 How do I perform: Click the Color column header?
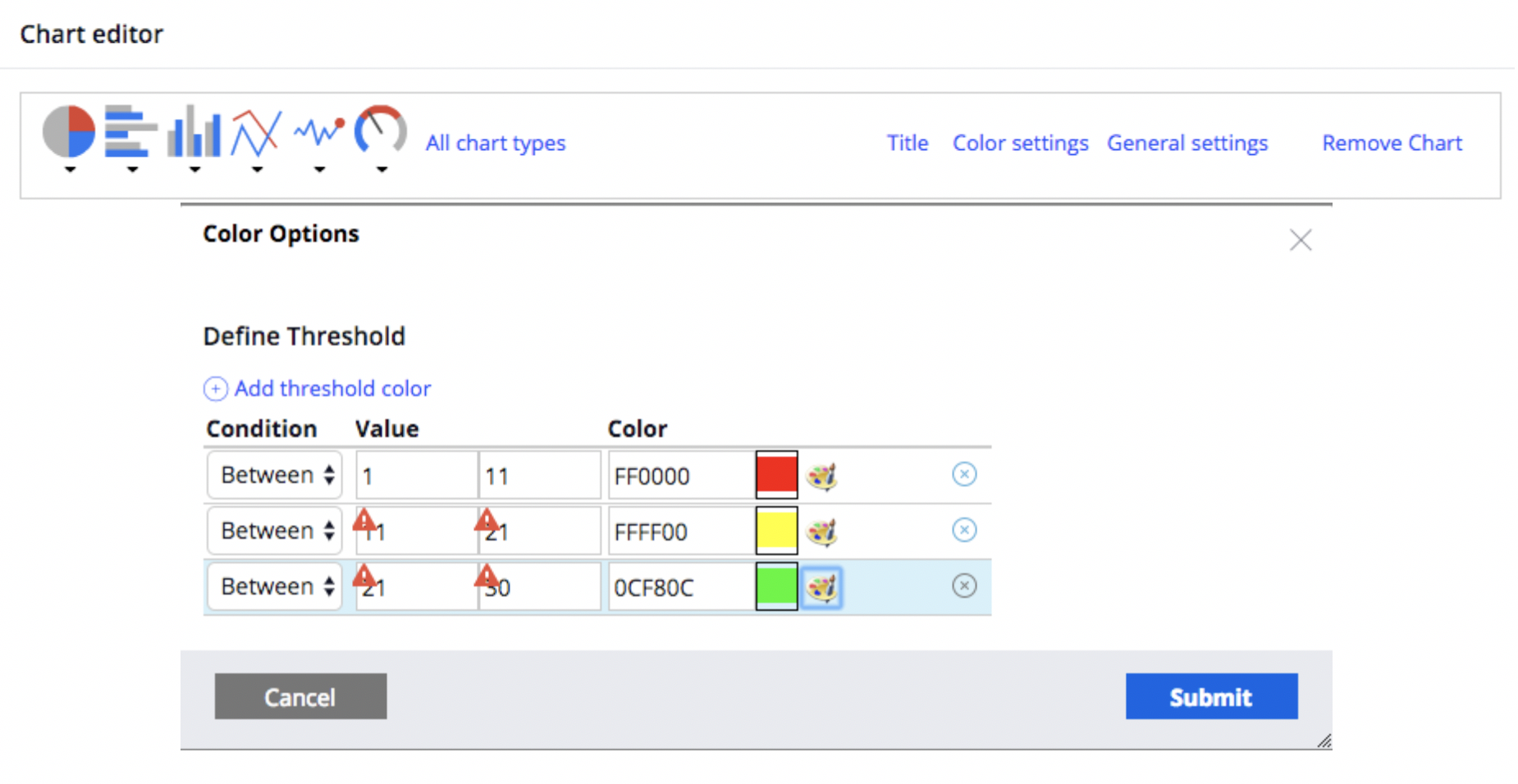coord(638,429)
